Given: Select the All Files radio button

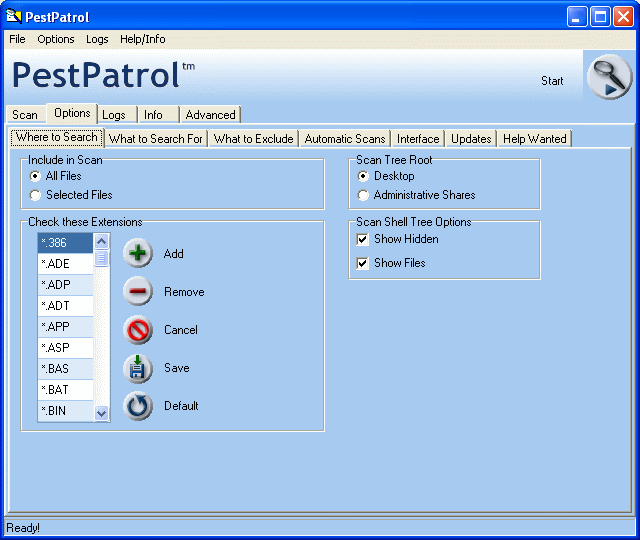Looking at the screenshot, I should tap(35, 176).
